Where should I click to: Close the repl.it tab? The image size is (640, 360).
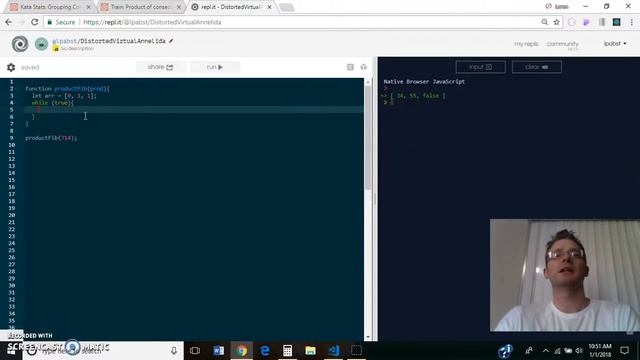tap(269, 7)
